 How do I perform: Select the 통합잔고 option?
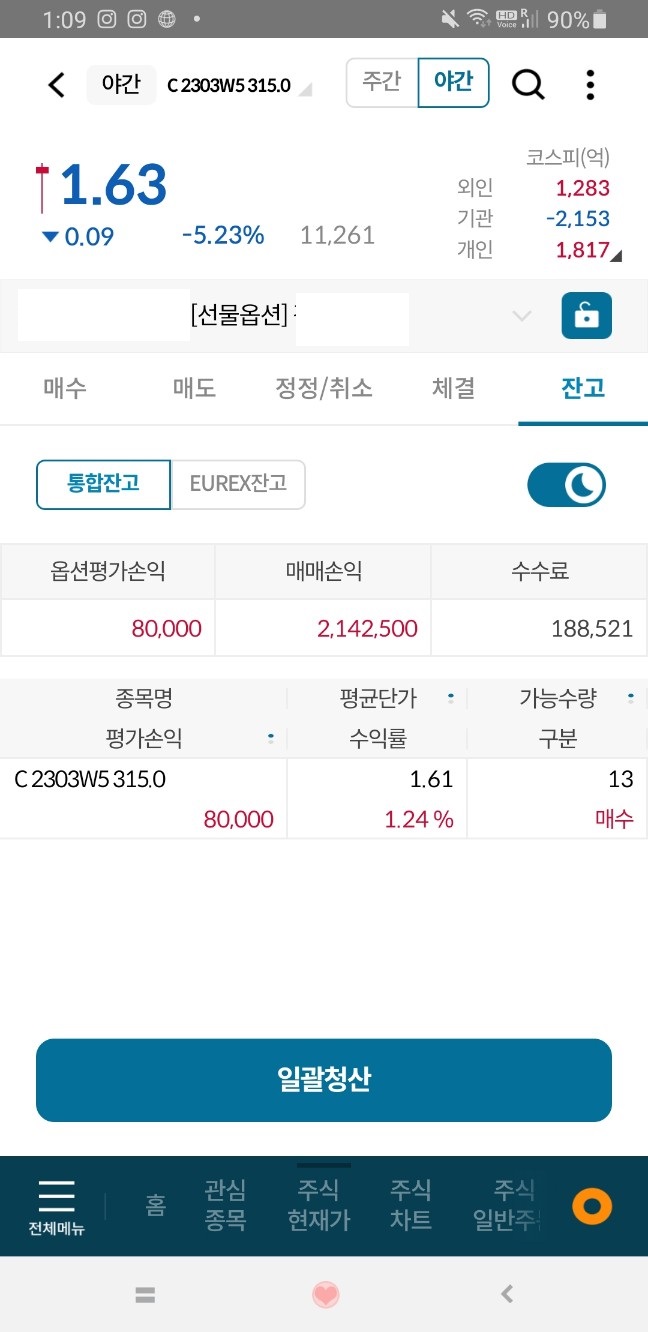[x=104, y=485]
